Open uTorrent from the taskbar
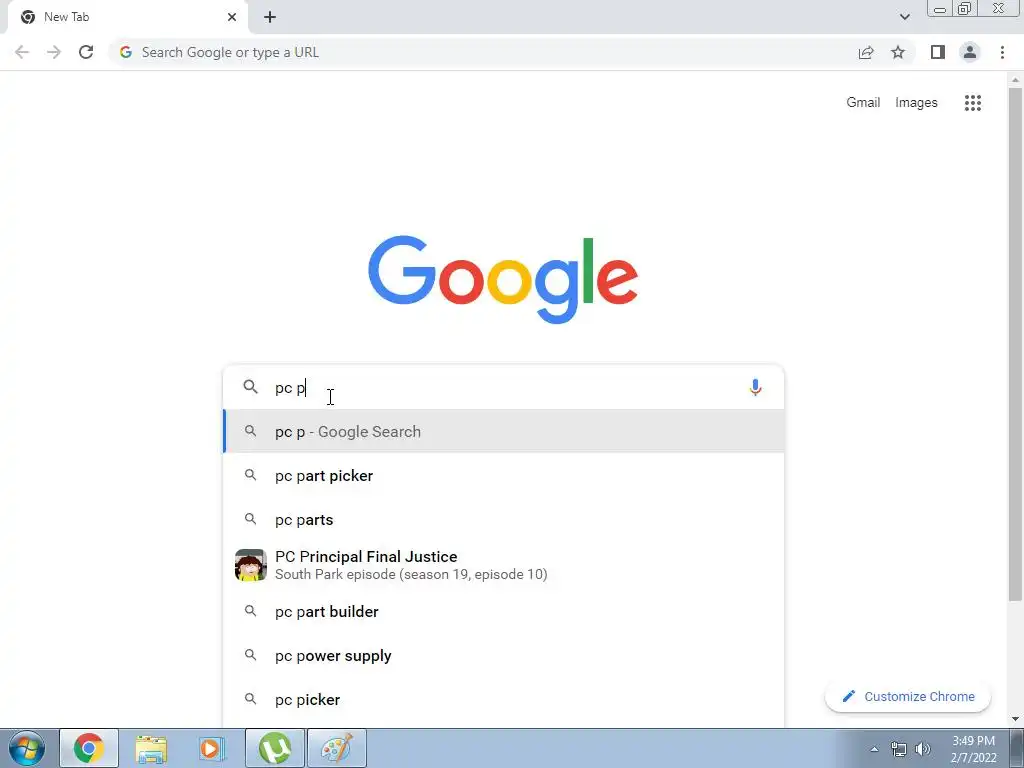The width and height of the screenshot is (1024, 768). click(x=275, y=748)
